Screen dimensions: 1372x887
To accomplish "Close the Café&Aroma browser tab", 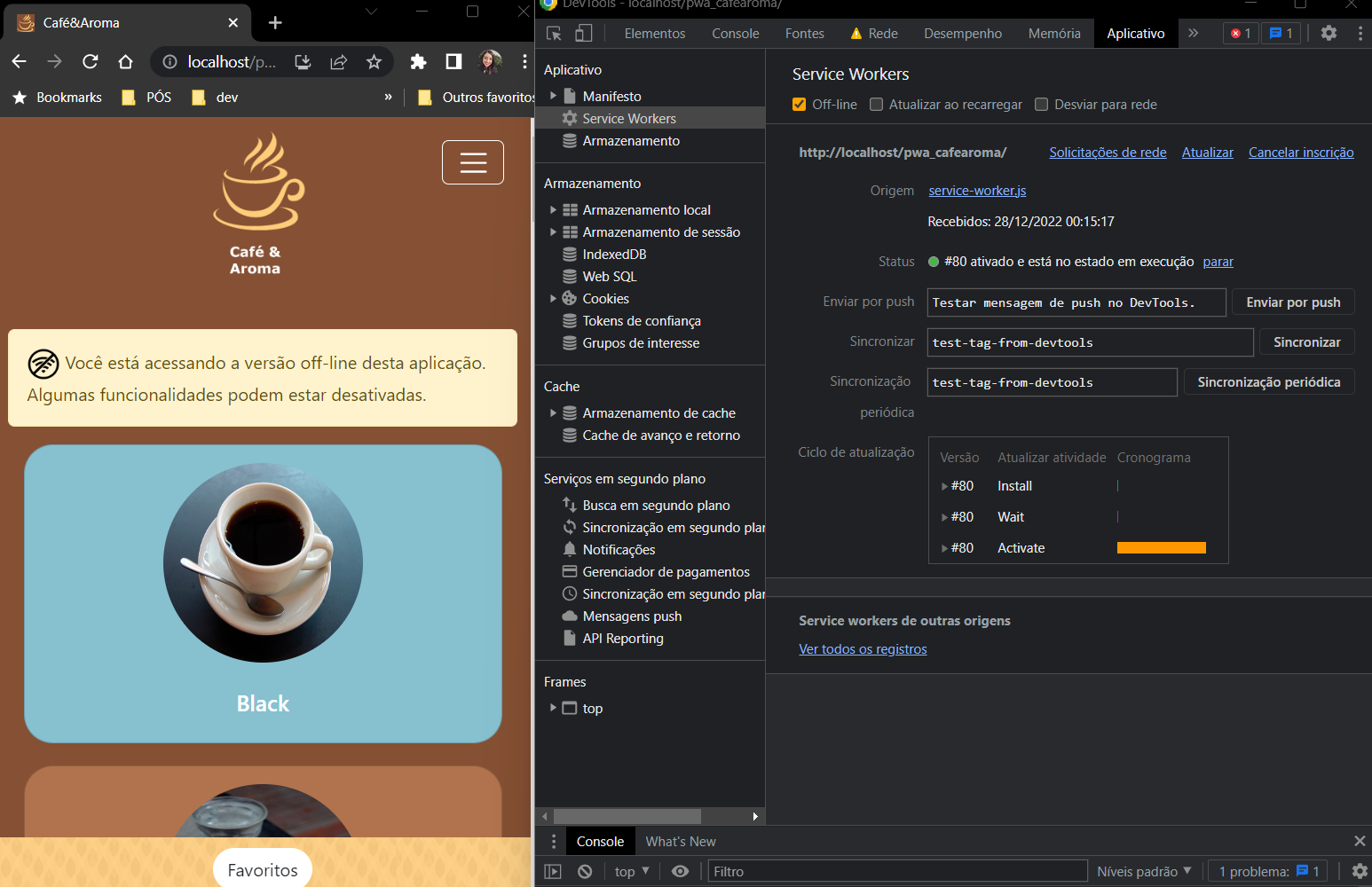I will point(233,22).
